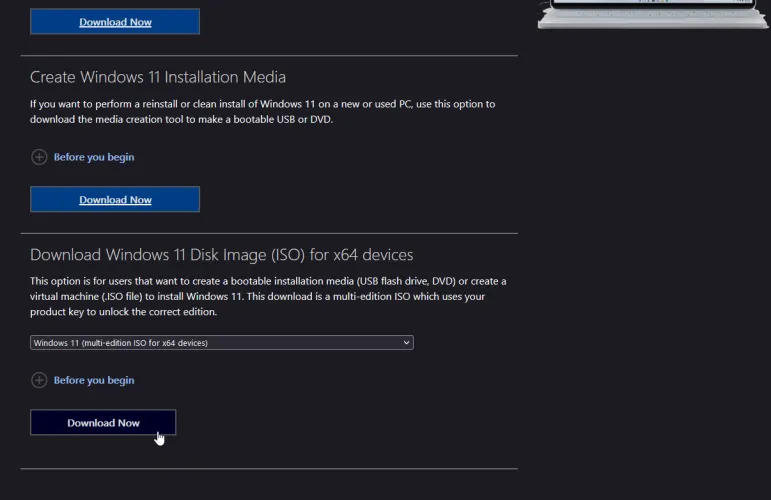Click the topmost Download Now button
Viewport: 771px width, 500px height.
[115, 21]
